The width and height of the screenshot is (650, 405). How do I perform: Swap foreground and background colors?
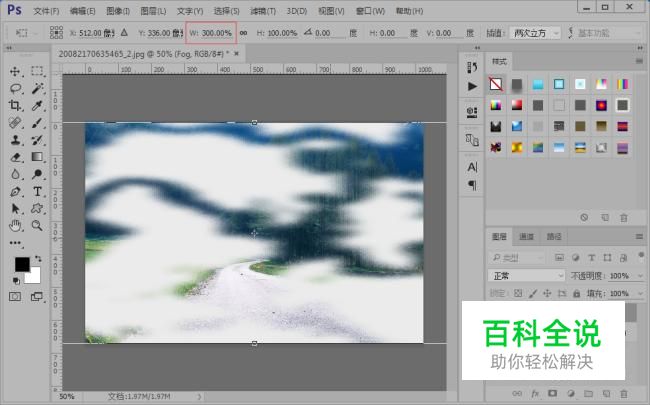[38, 259]
